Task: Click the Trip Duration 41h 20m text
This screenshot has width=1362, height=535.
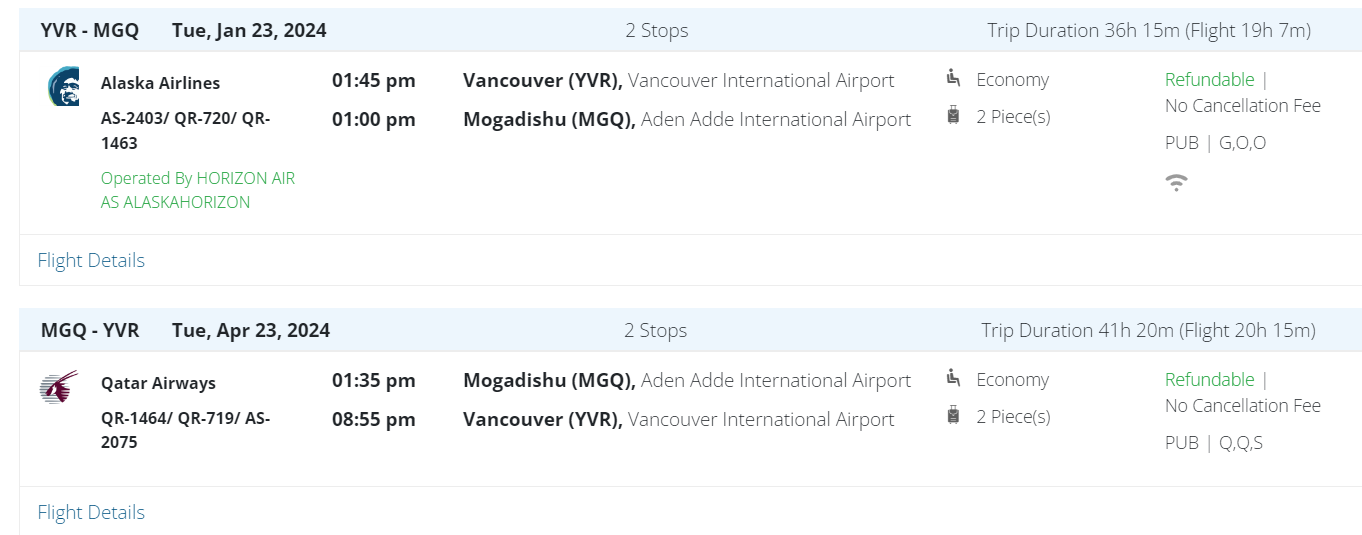Action: coord(1148,330)
